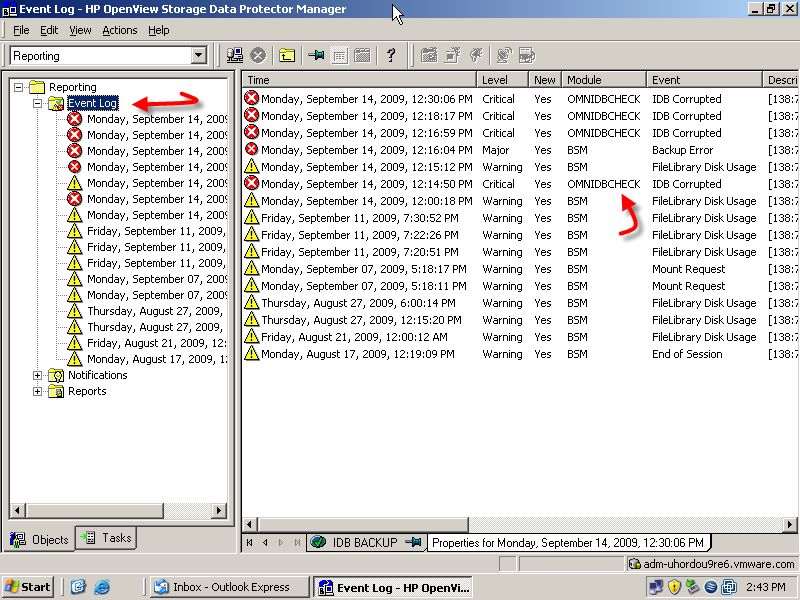Click the network connection tray icon
Image resolution: width=800 pixels, height=600 pixels.
tap(656, 587)
